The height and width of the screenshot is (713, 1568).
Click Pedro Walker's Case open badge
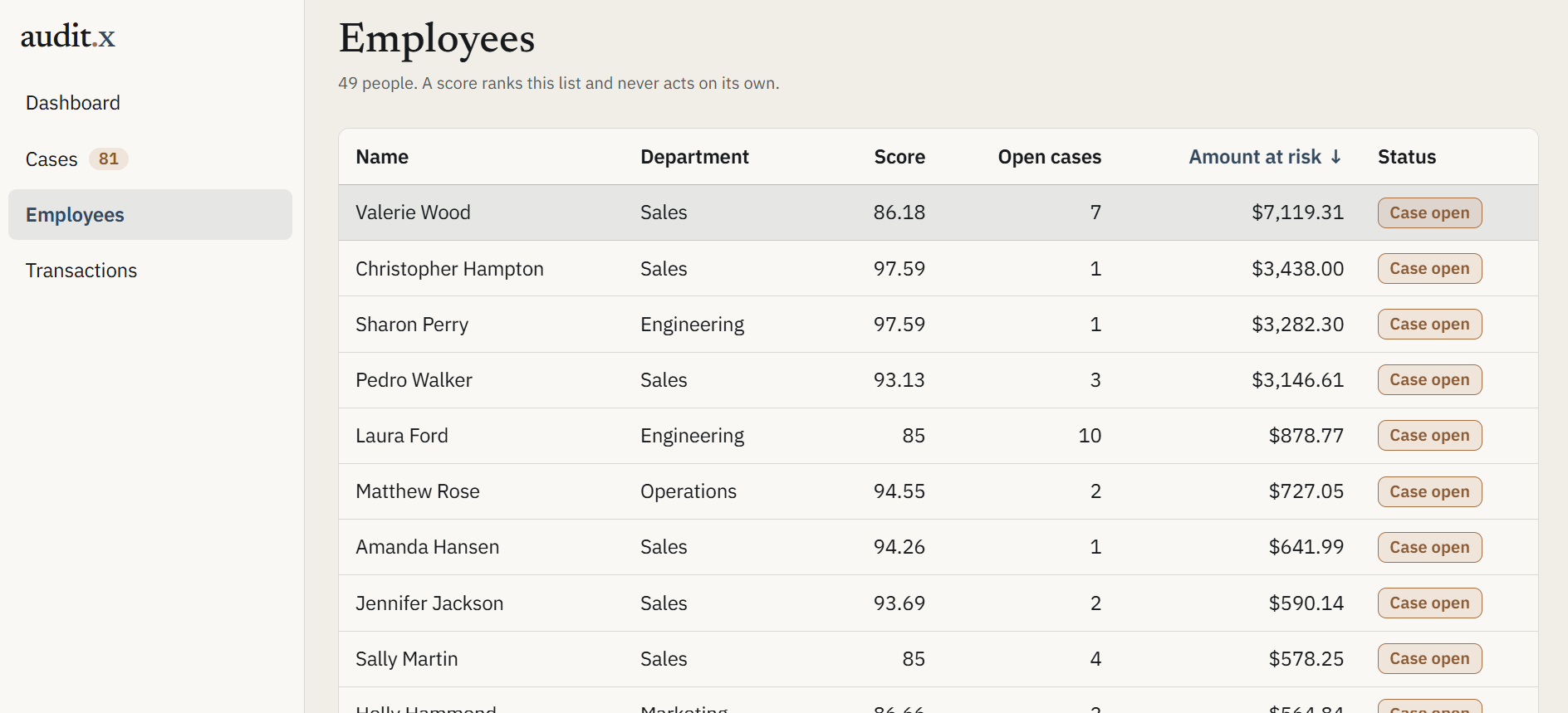tap(1430, 379)
